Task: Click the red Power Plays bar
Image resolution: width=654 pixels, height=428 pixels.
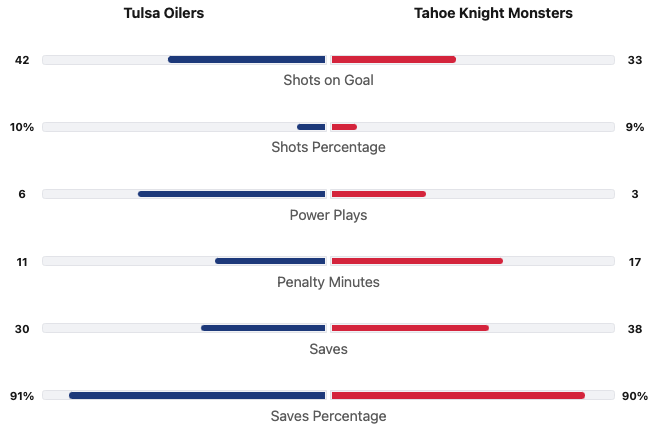Action: pyautogui.click(x=378, y=194)
